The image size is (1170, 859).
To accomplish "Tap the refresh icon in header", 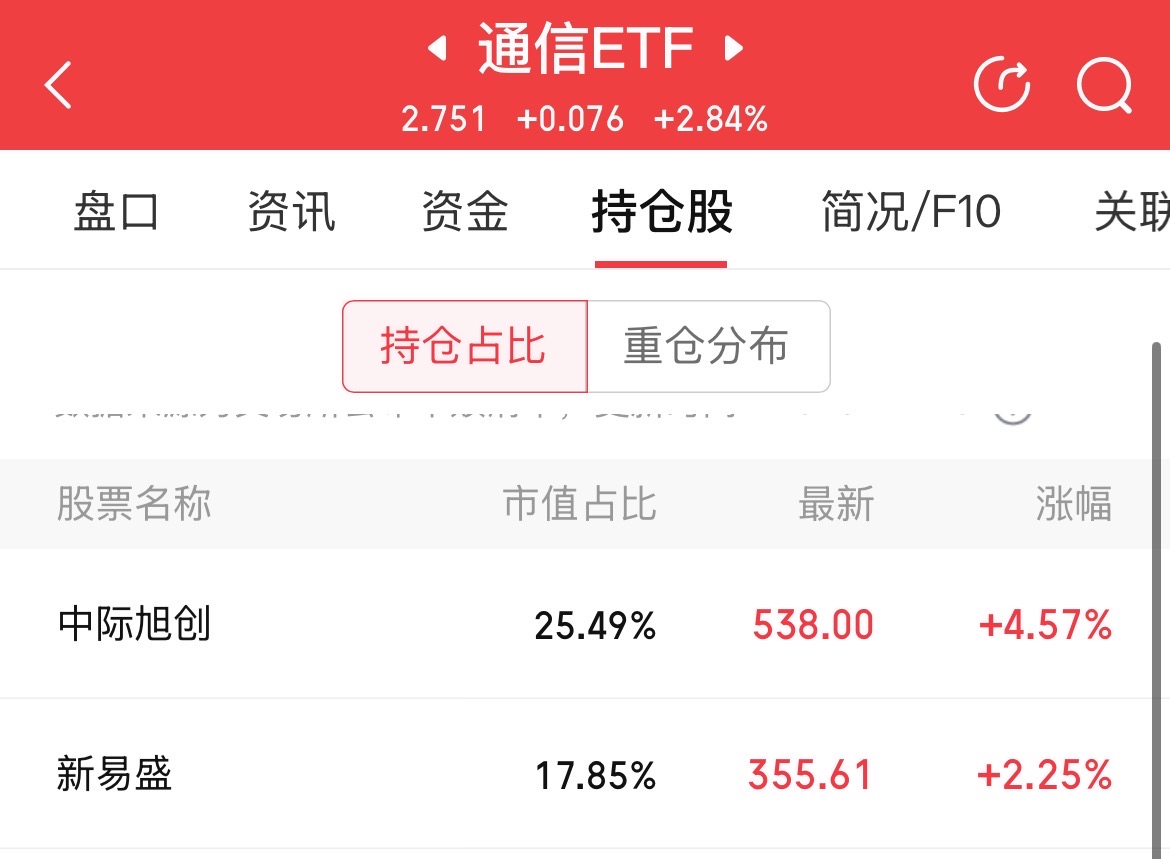I will [x=1002, y=85].
